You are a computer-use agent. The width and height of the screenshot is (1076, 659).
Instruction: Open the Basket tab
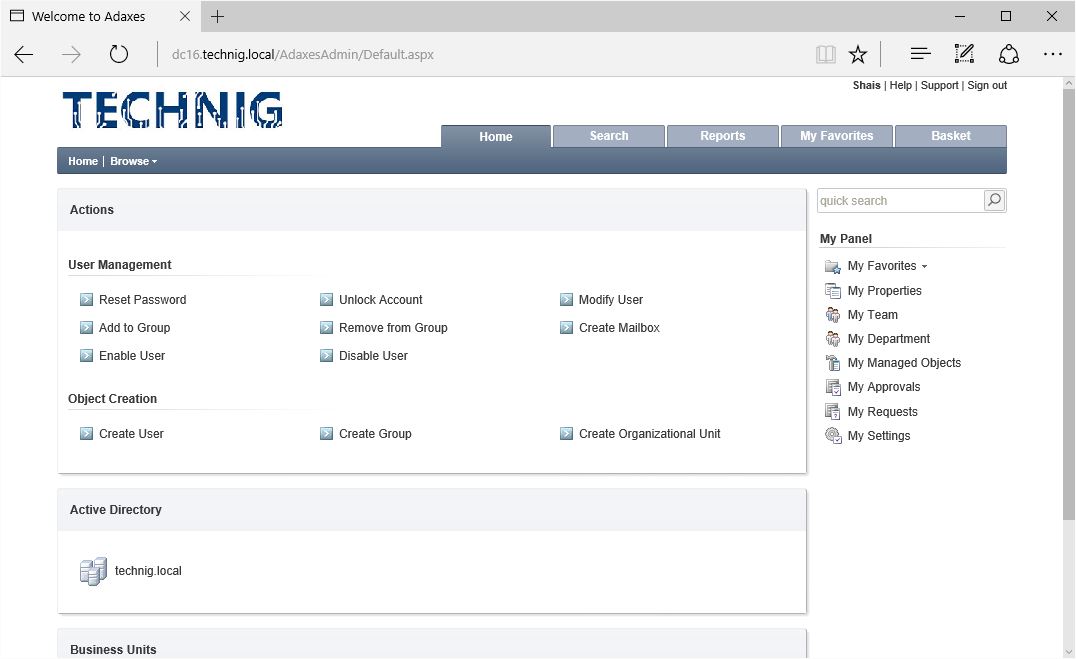(950, 136)
